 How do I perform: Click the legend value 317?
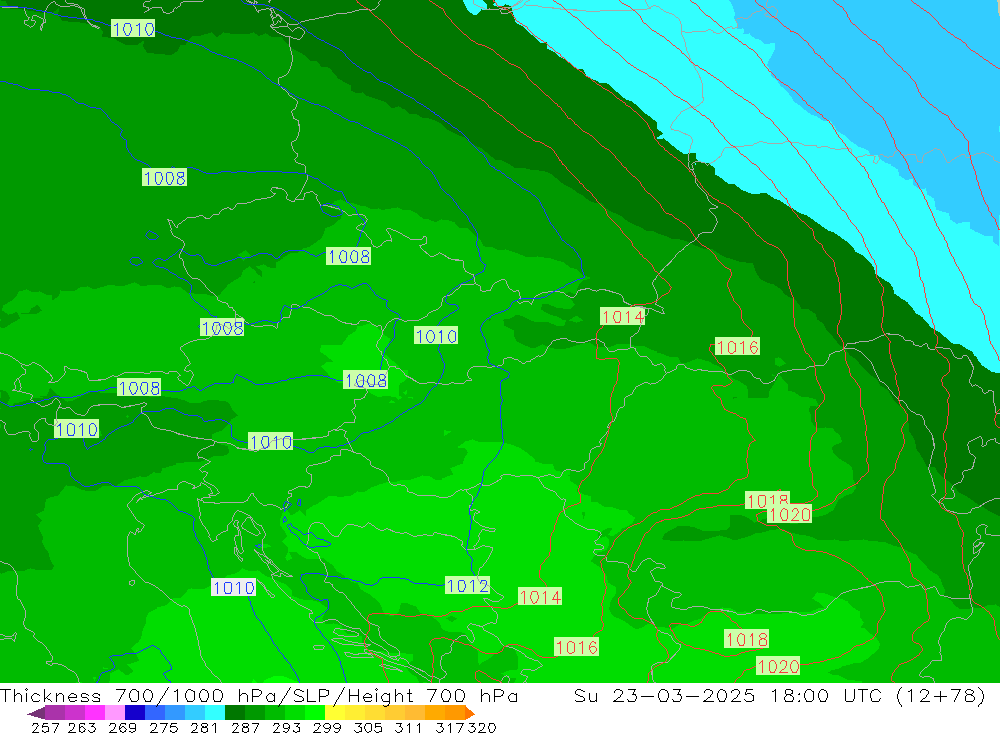[x=450, y=727]
